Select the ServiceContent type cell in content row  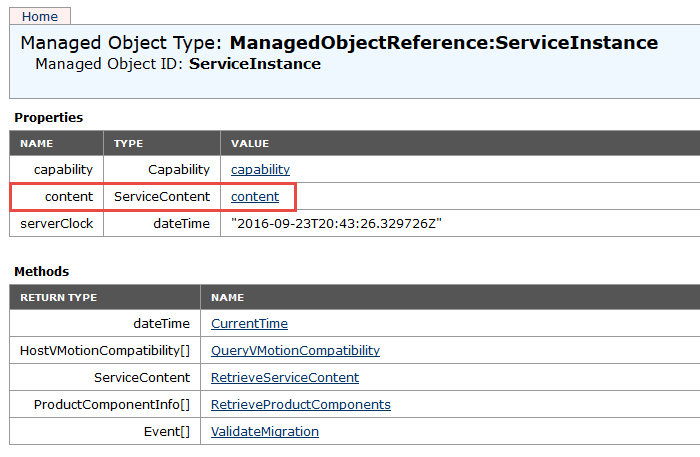[x=162, y=196]
